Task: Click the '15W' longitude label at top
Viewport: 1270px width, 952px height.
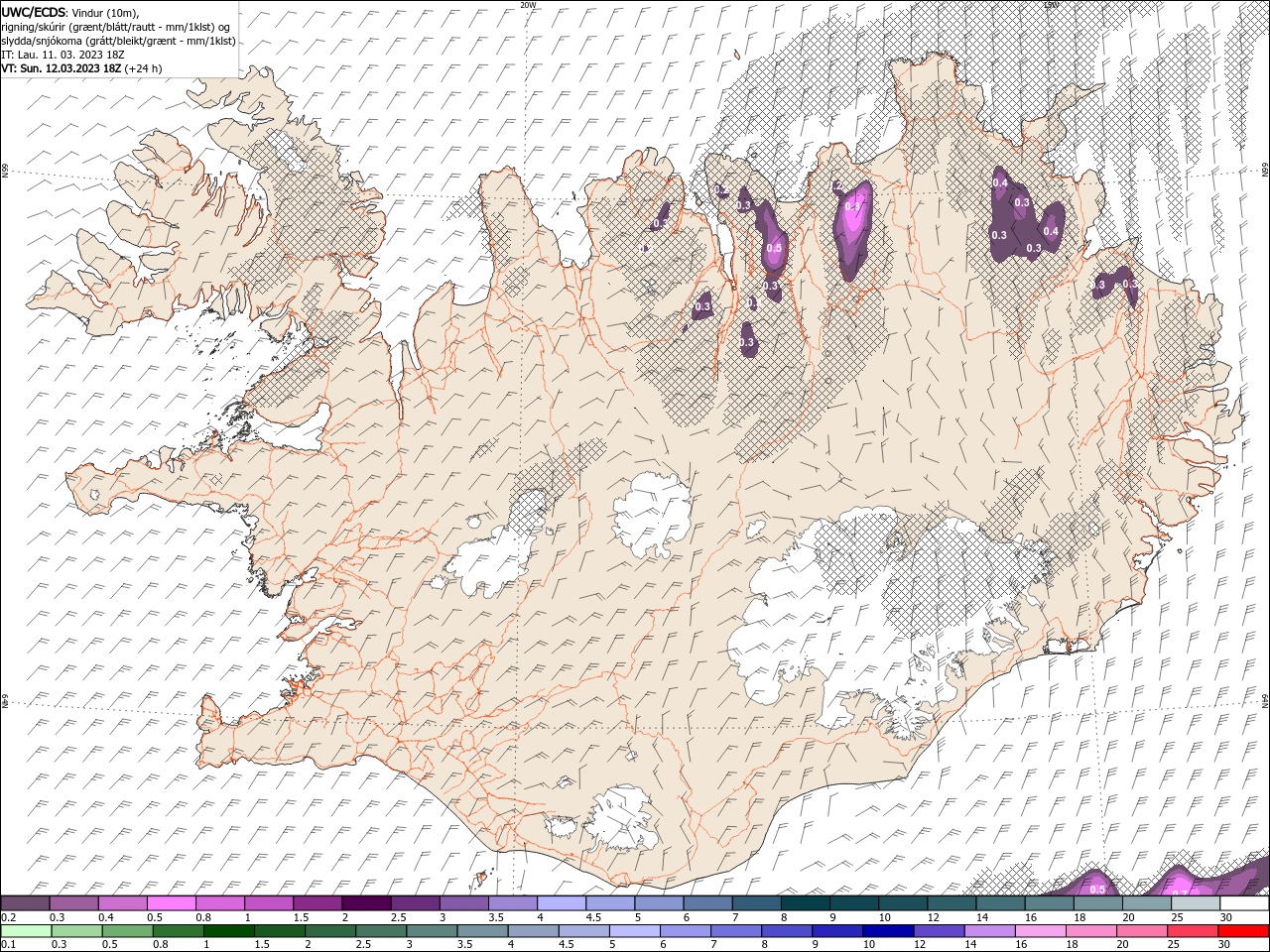Action: point(1051,5)
